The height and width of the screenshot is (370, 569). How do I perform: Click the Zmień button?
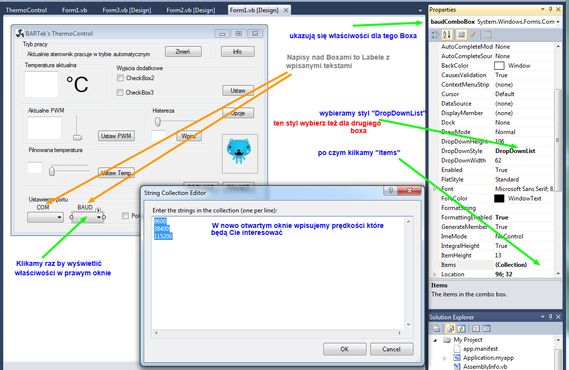click(x=183, y=52)
